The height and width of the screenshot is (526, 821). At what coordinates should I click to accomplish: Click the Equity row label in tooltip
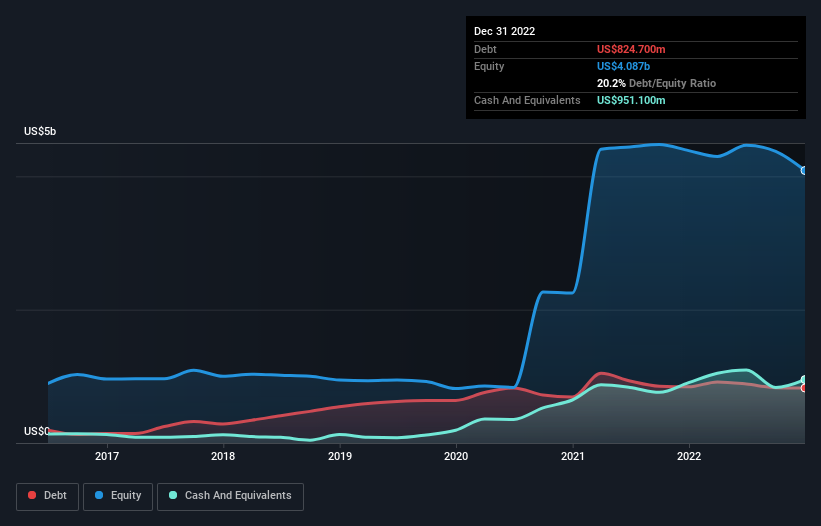[x=489, y=66]
